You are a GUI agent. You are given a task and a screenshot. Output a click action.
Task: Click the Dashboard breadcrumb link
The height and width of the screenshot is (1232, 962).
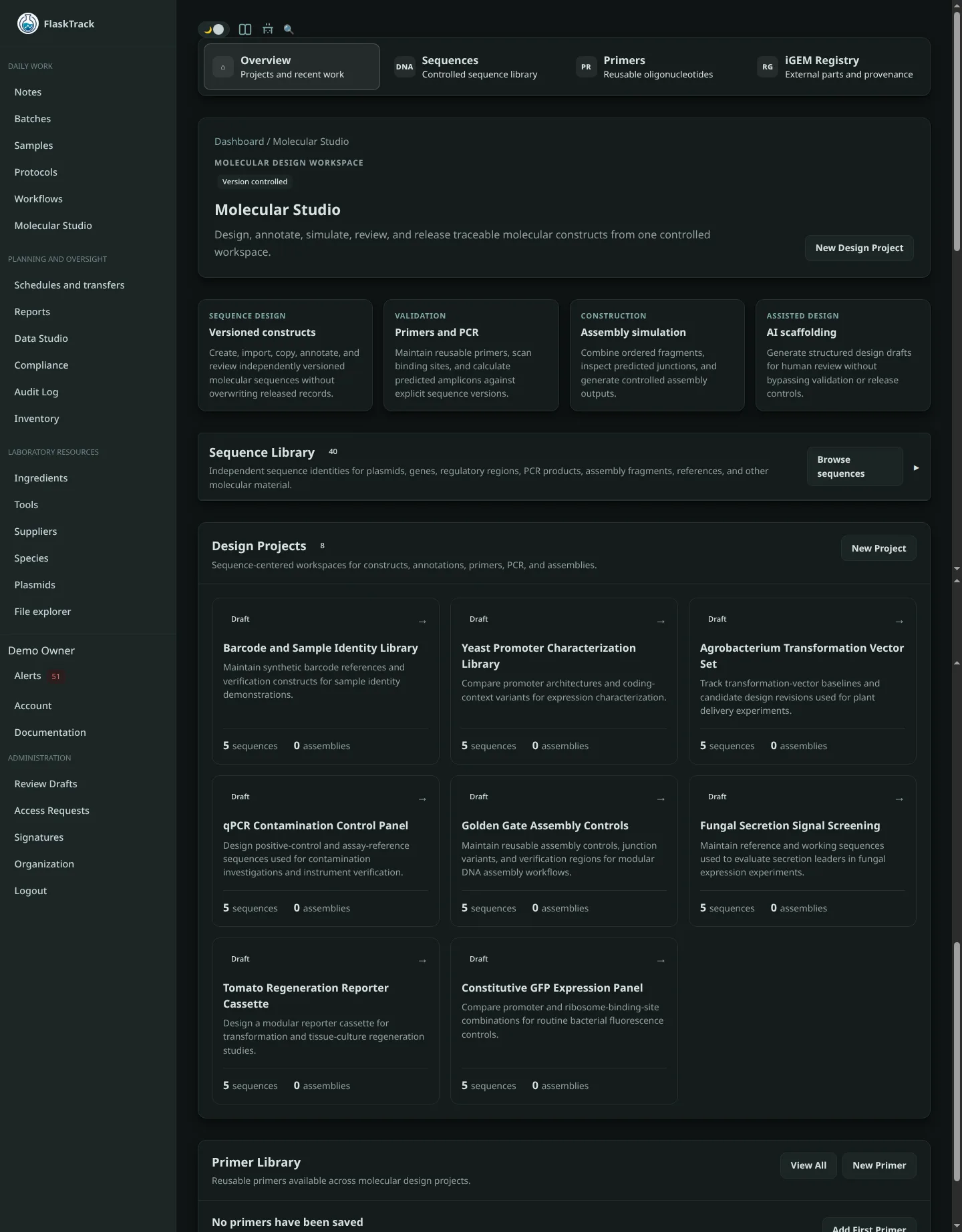pos(239,142)
